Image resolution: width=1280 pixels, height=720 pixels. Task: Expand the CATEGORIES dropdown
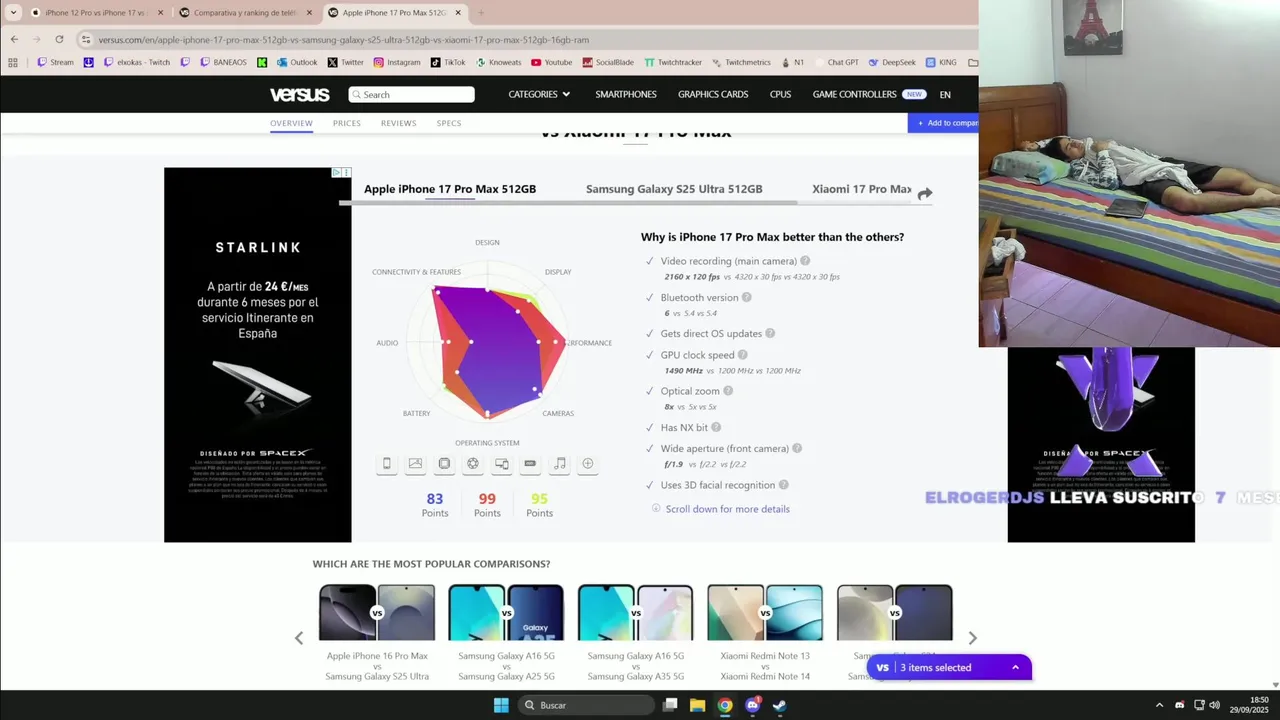(x=539, y=94)
